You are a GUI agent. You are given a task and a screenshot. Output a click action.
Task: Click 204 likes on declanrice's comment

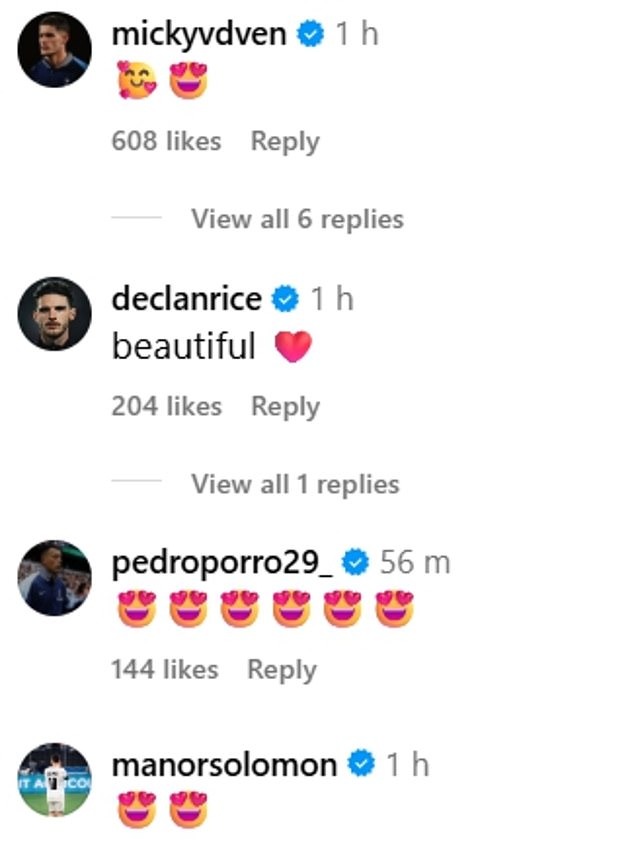coord(167,406)
